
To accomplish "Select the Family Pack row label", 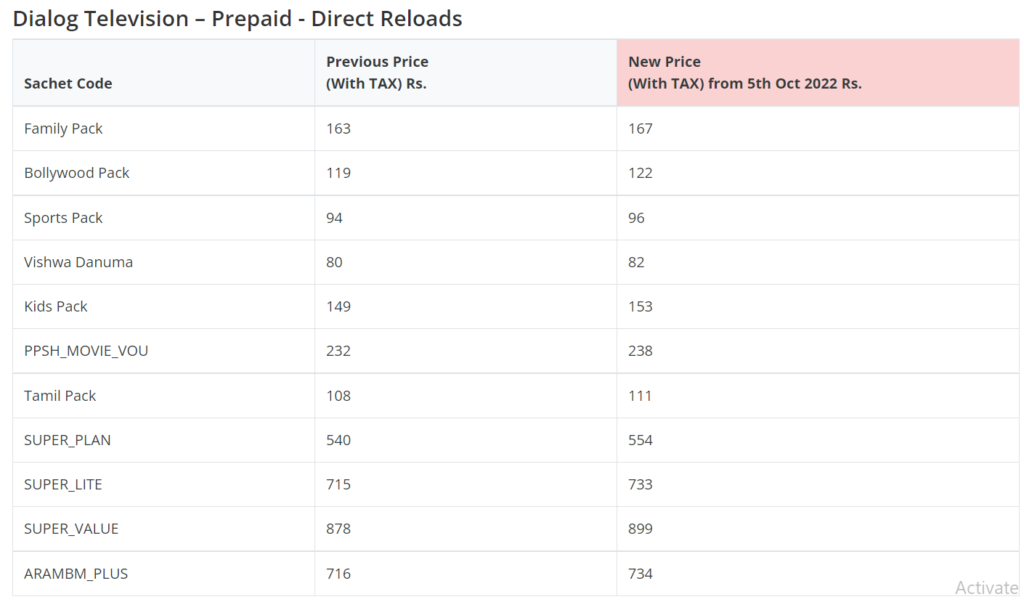I will point(63,129).
